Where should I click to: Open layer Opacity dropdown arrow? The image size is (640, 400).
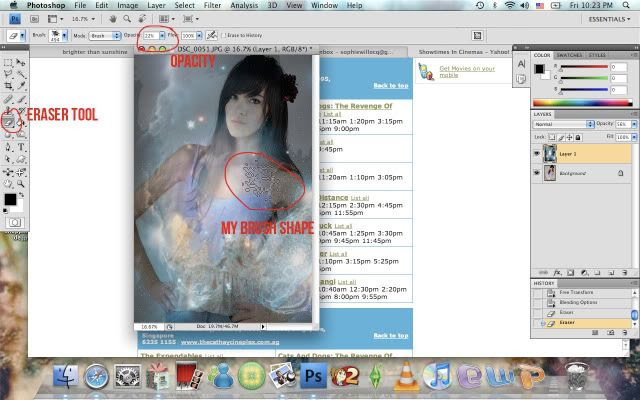[x=634, y=124]
